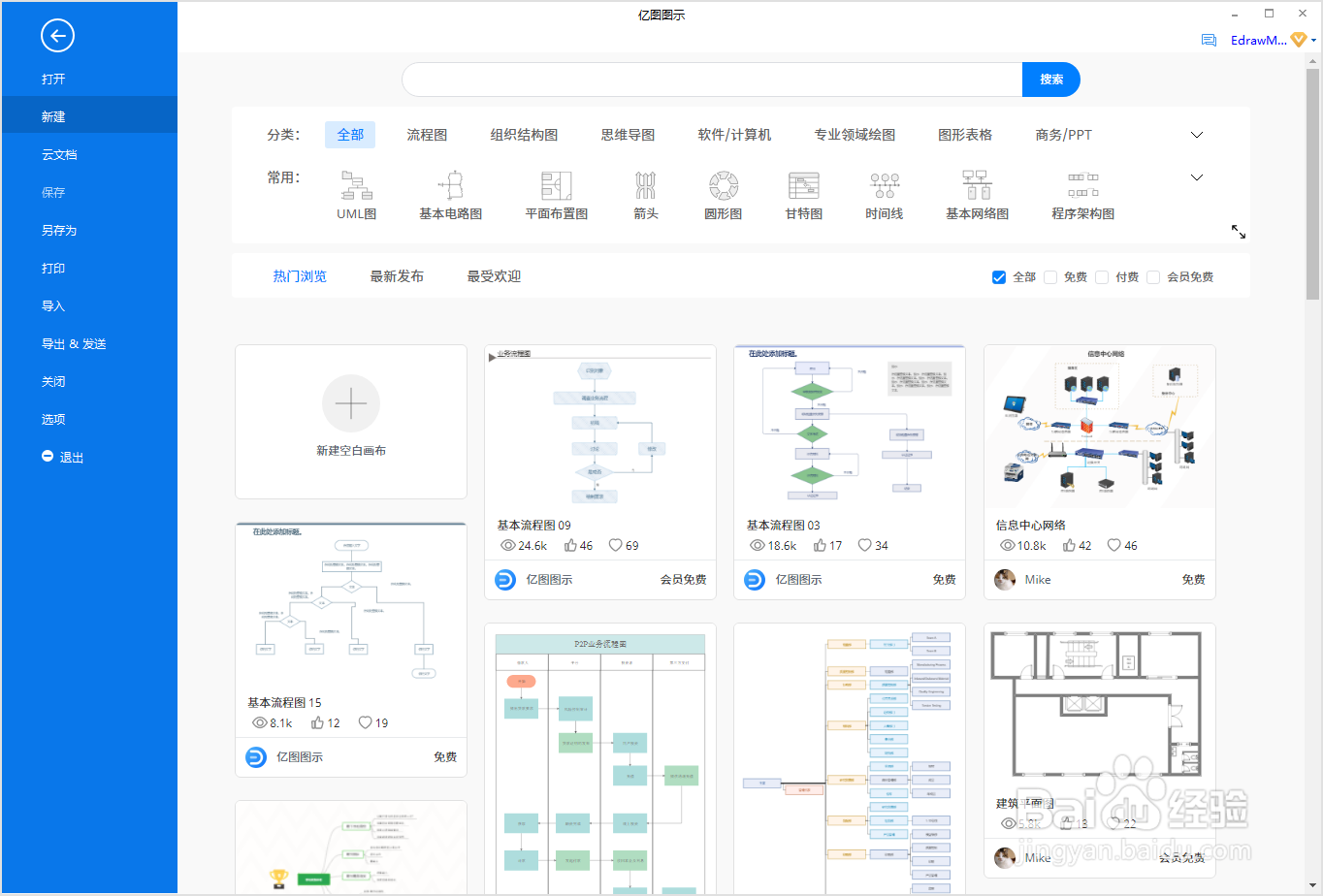Click the 搜索 search button

tap(1051, 80)
